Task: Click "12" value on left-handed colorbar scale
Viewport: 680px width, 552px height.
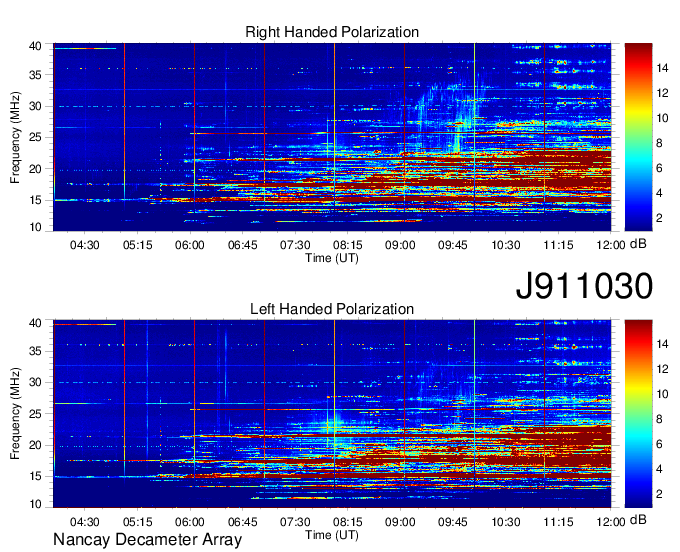Action: point(662,369)
